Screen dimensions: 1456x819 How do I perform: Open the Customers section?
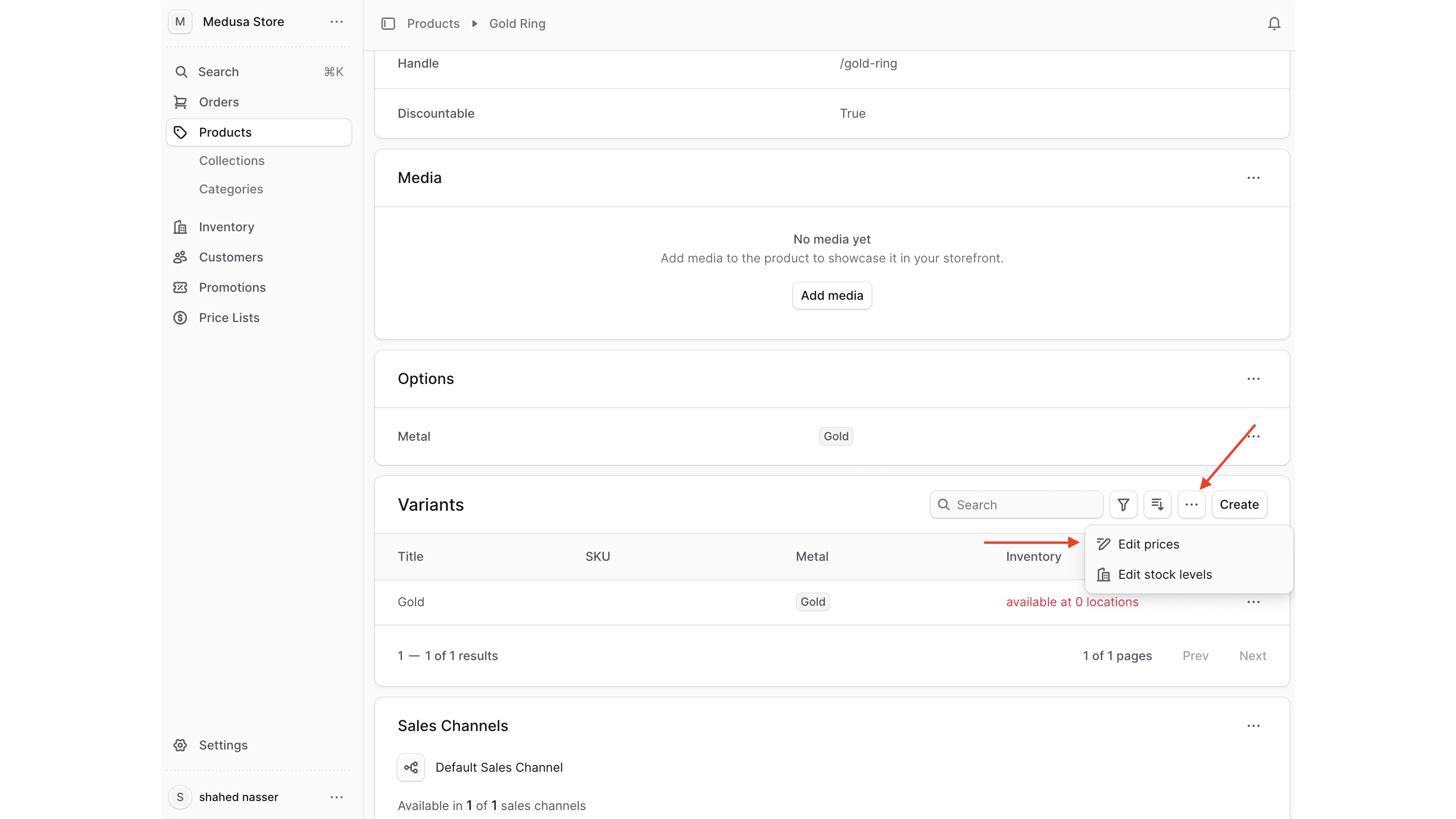(x=231, y=257)
